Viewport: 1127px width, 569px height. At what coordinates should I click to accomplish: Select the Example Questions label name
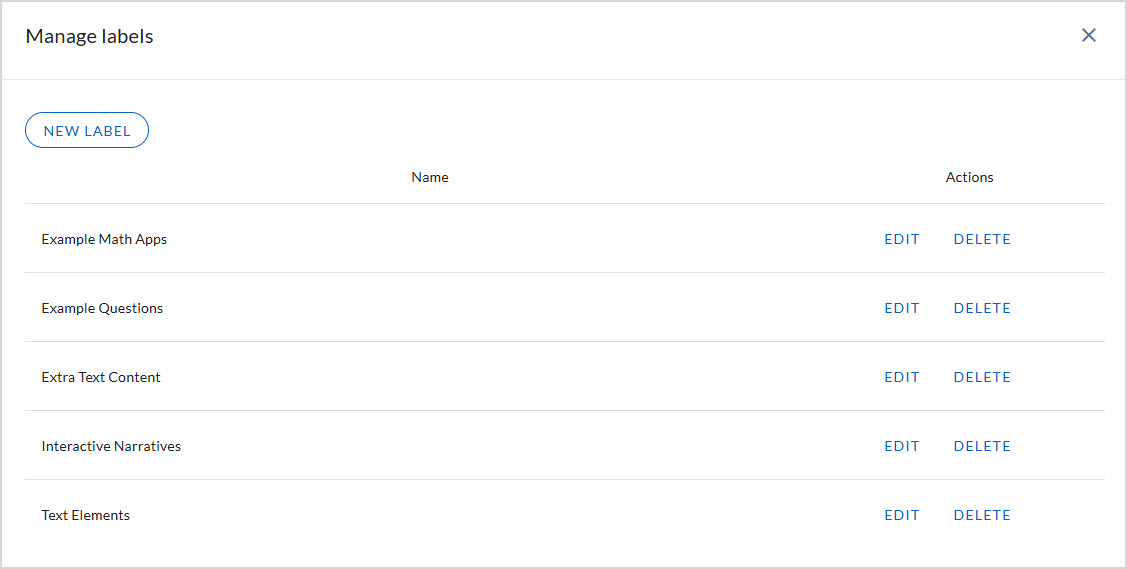pyautogui.click(x=102, y=309)
